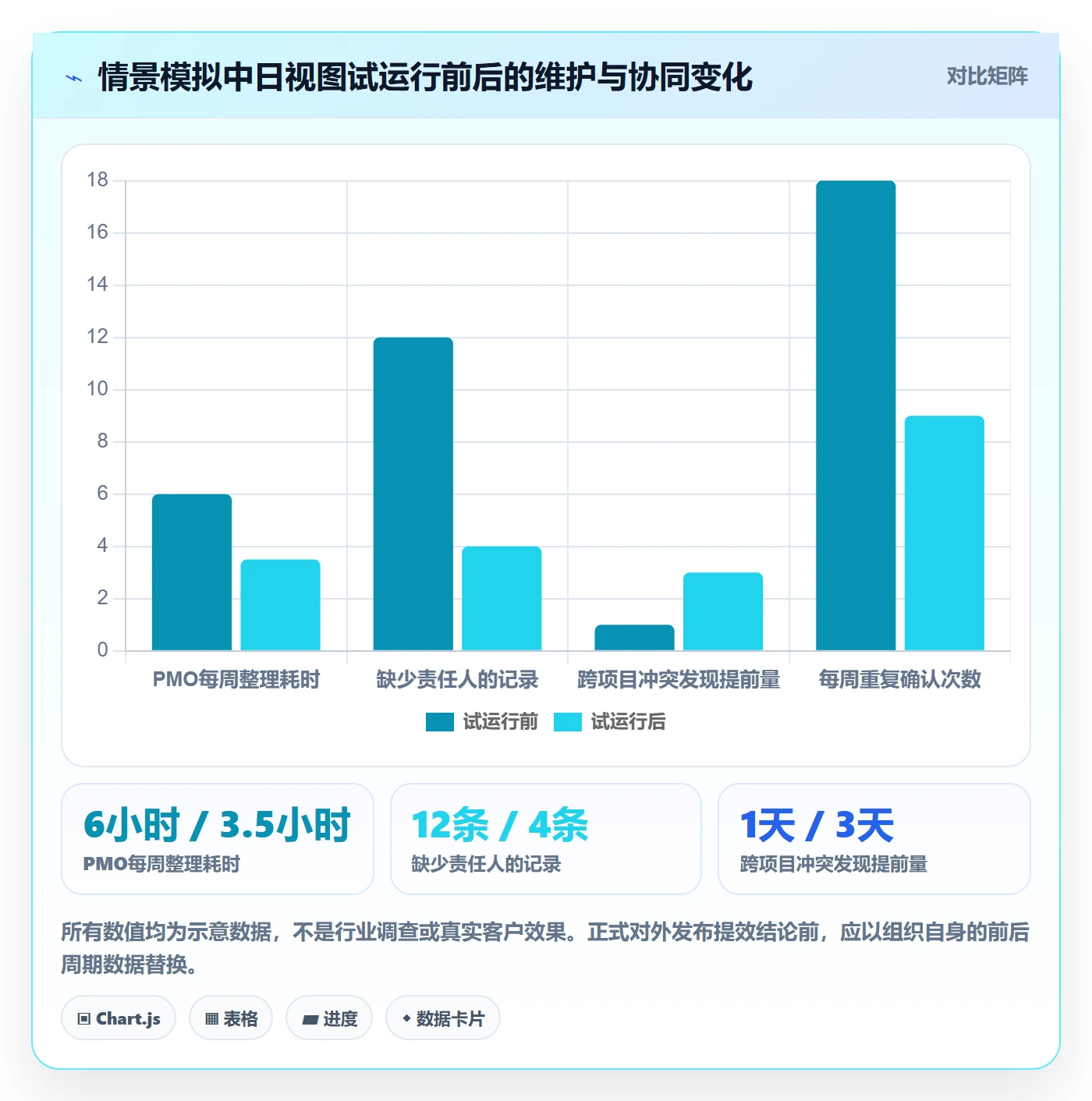Select the 数据卡片 tag chip

coord(443,1018)
